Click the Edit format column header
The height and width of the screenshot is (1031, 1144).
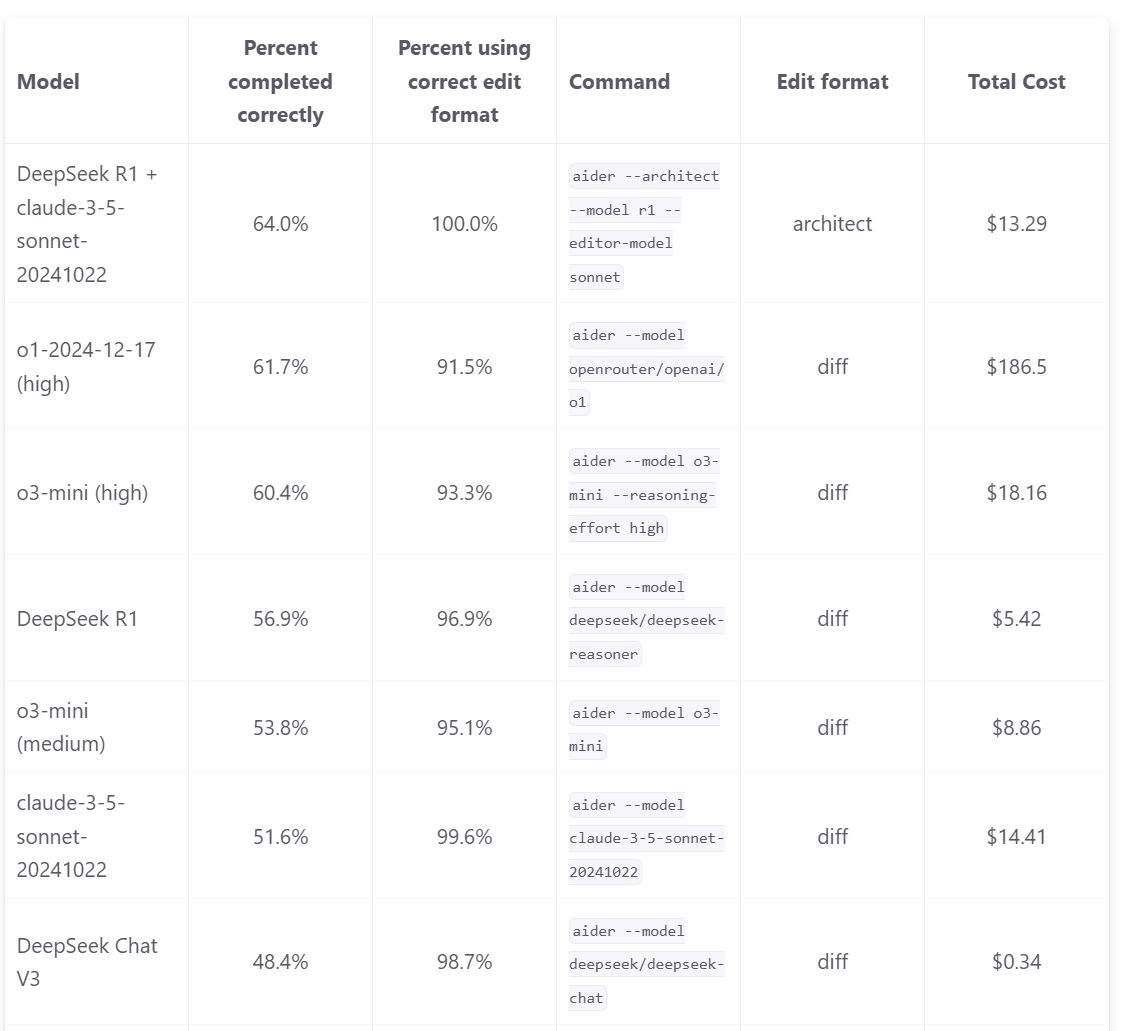(x=832, y=82)
